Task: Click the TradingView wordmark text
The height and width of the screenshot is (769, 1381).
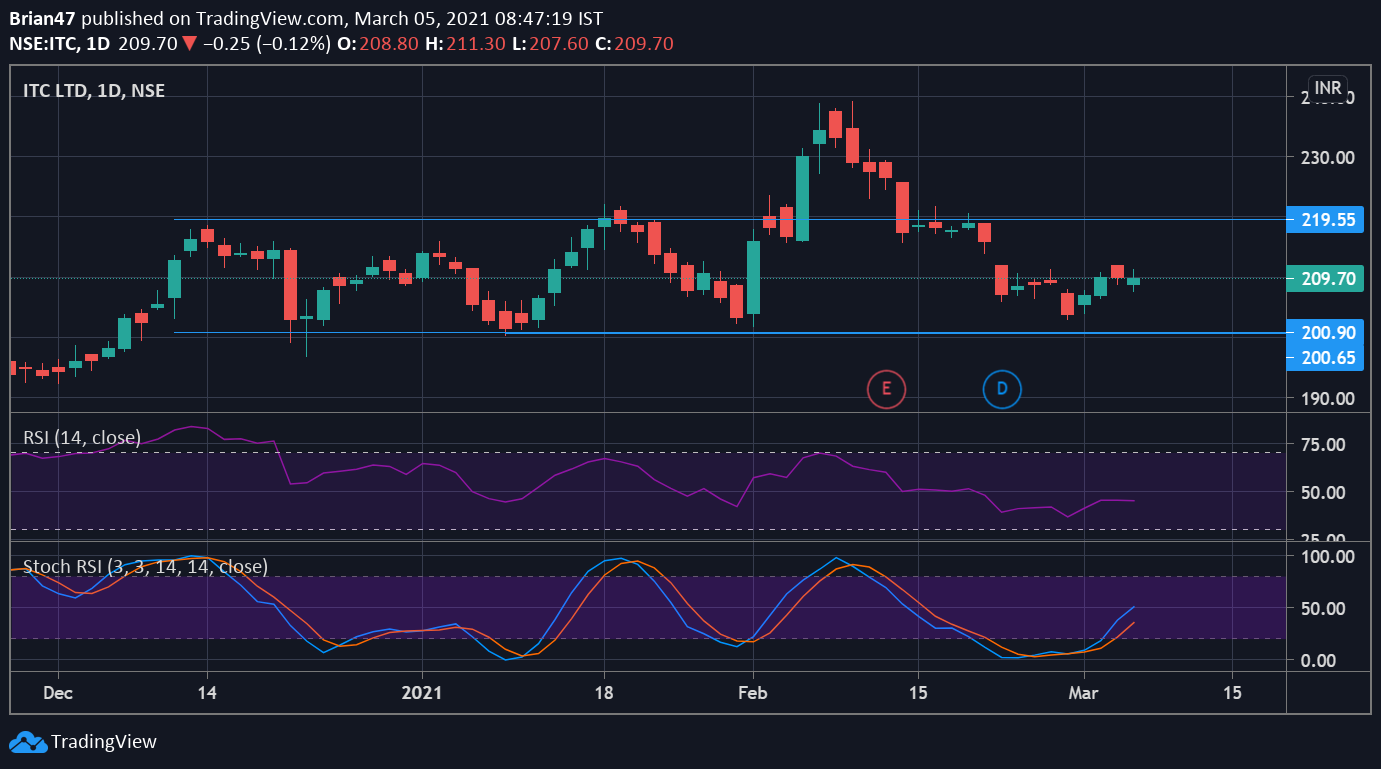Action: 104,742
